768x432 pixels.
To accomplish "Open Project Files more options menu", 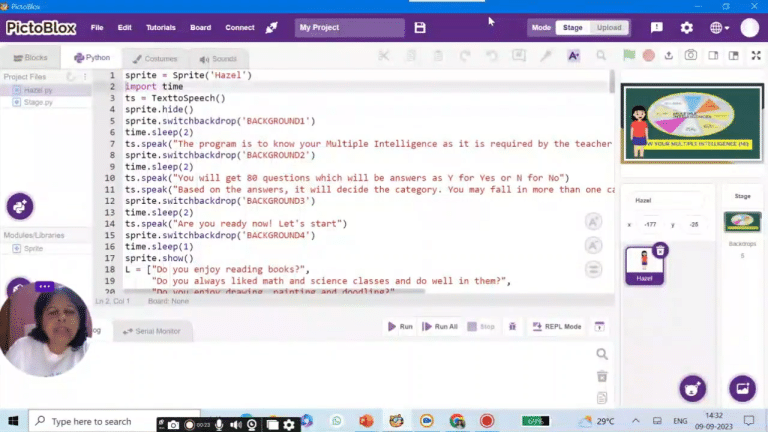I will coord(85,77).
